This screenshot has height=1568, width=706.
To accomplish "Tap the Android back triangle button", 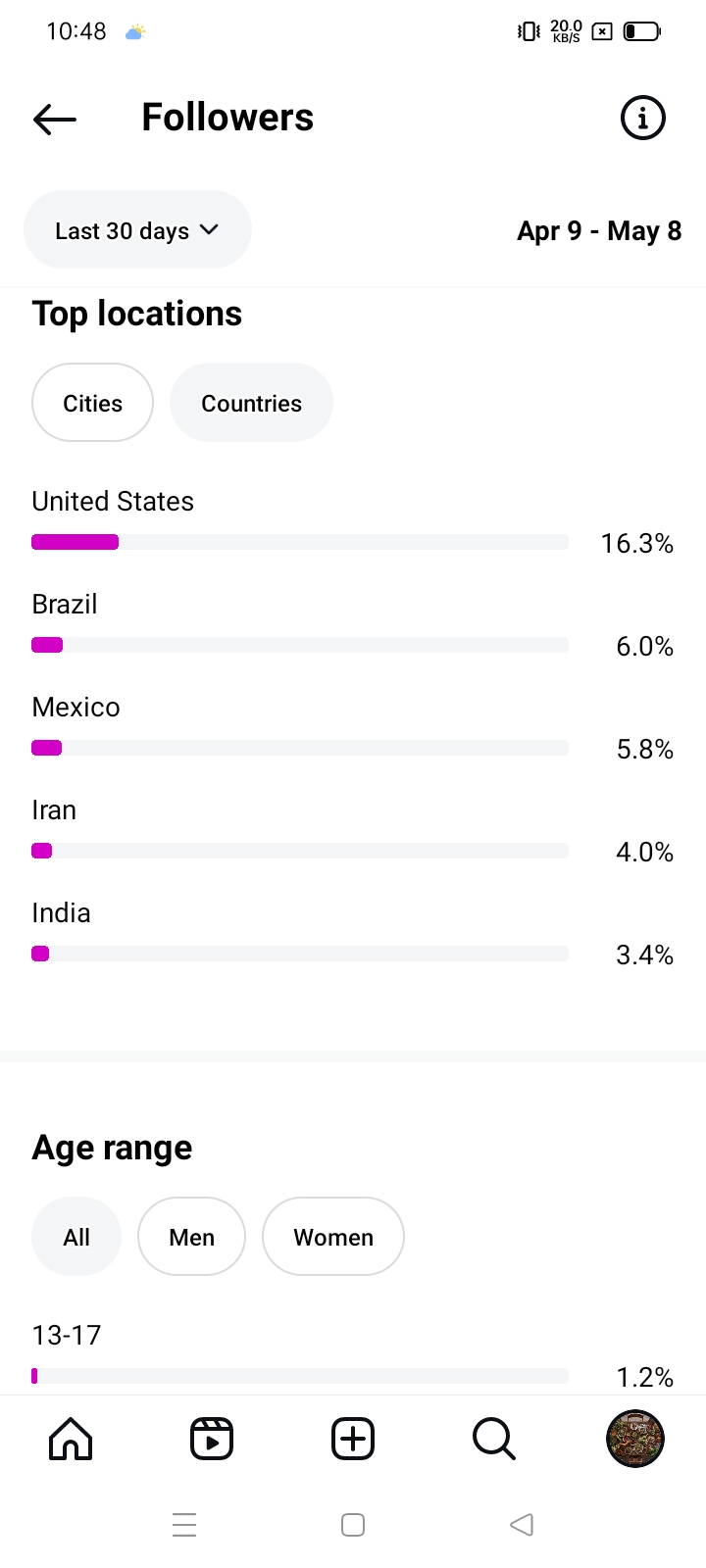I will point(522,1525).
